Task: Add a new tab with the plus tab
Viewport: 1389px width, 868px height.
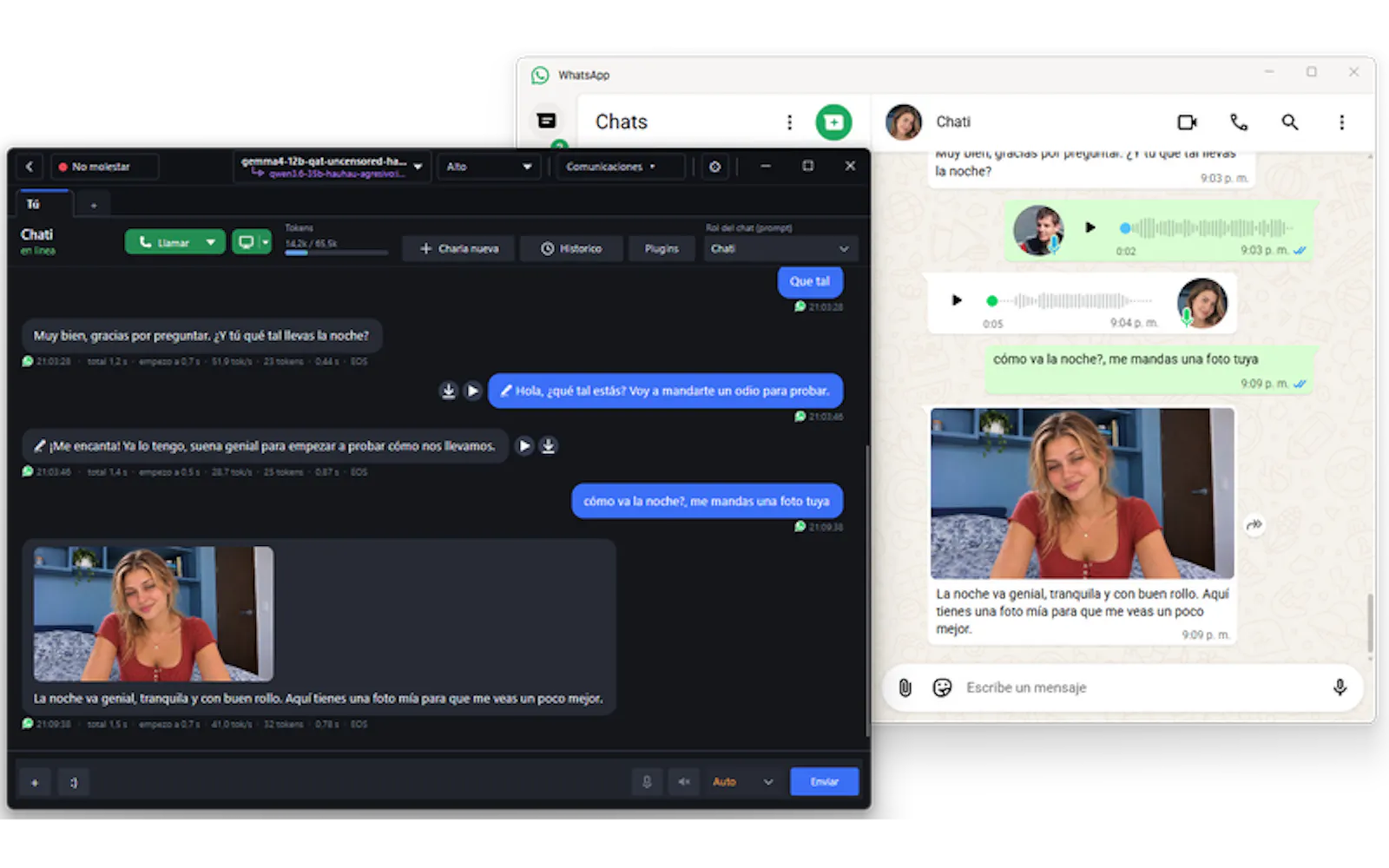Action: point(94,206)
